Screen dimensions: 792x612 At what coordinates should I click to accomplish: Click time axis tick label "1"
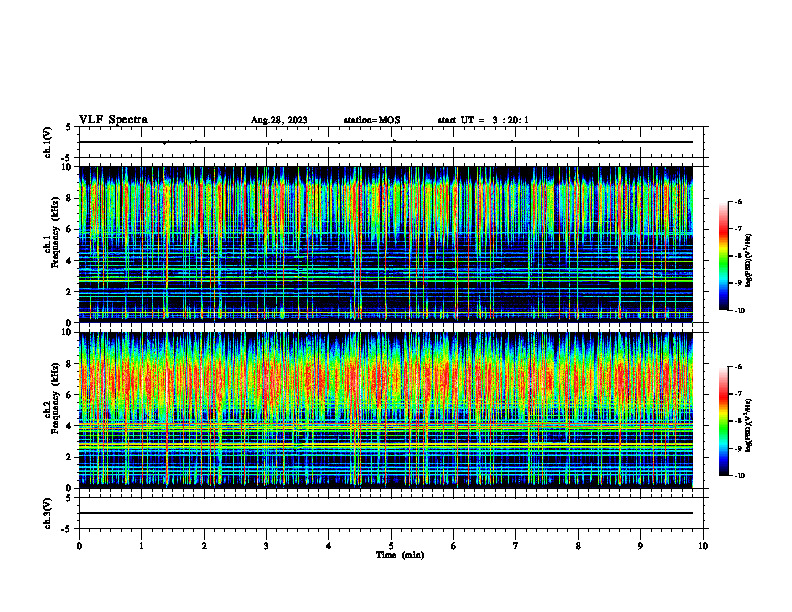(141, 546)
